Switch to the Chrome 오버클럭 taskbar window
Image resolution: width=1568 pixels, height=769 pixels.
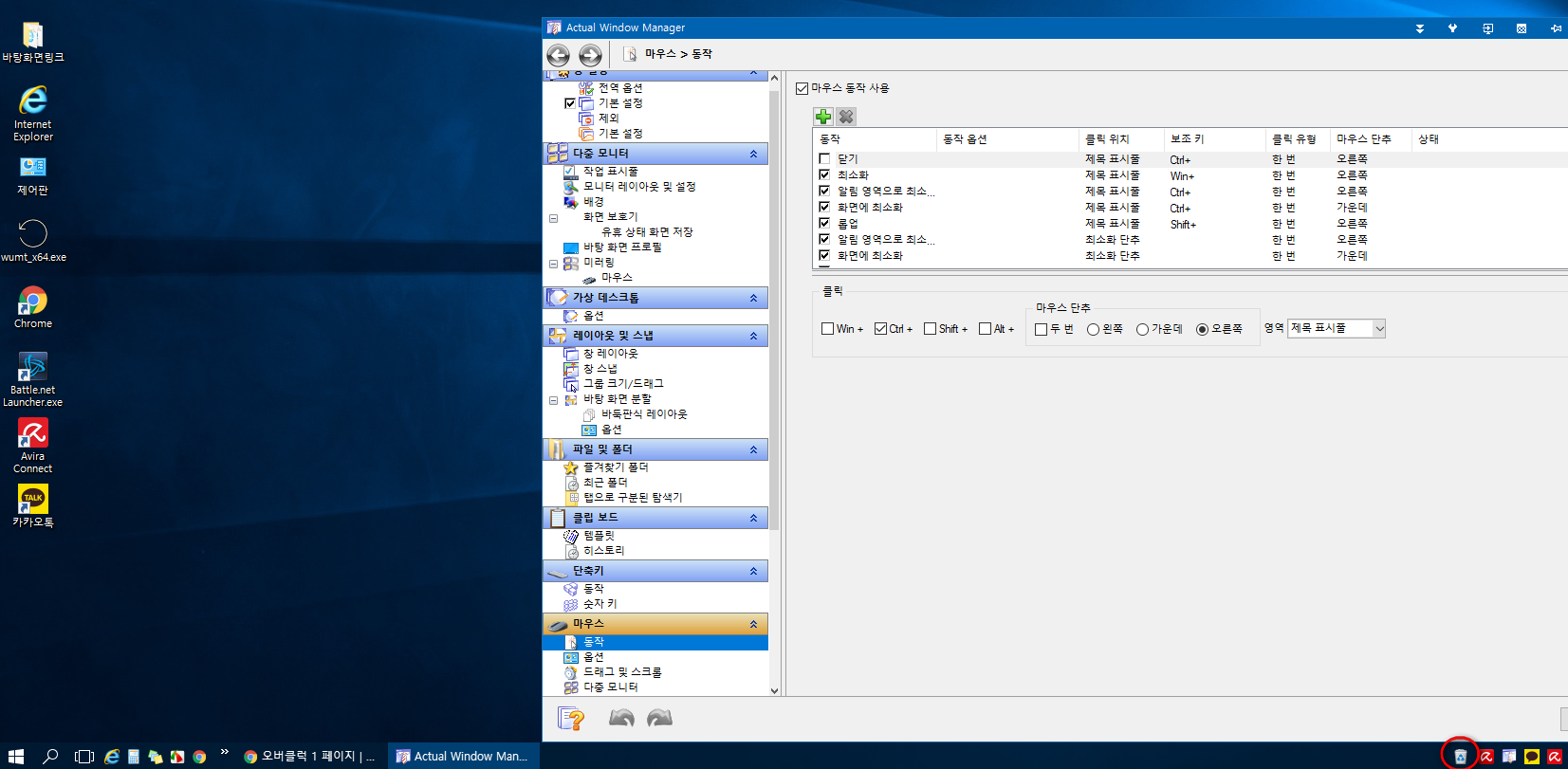pyautogui.click(x=310, y=756)
